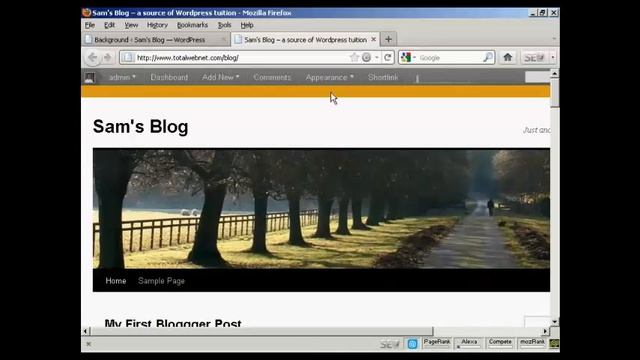Open the Sample Page navigation link
Image resolution: width=640 pixels, height=360 pixels.
(x=161, y=281)
